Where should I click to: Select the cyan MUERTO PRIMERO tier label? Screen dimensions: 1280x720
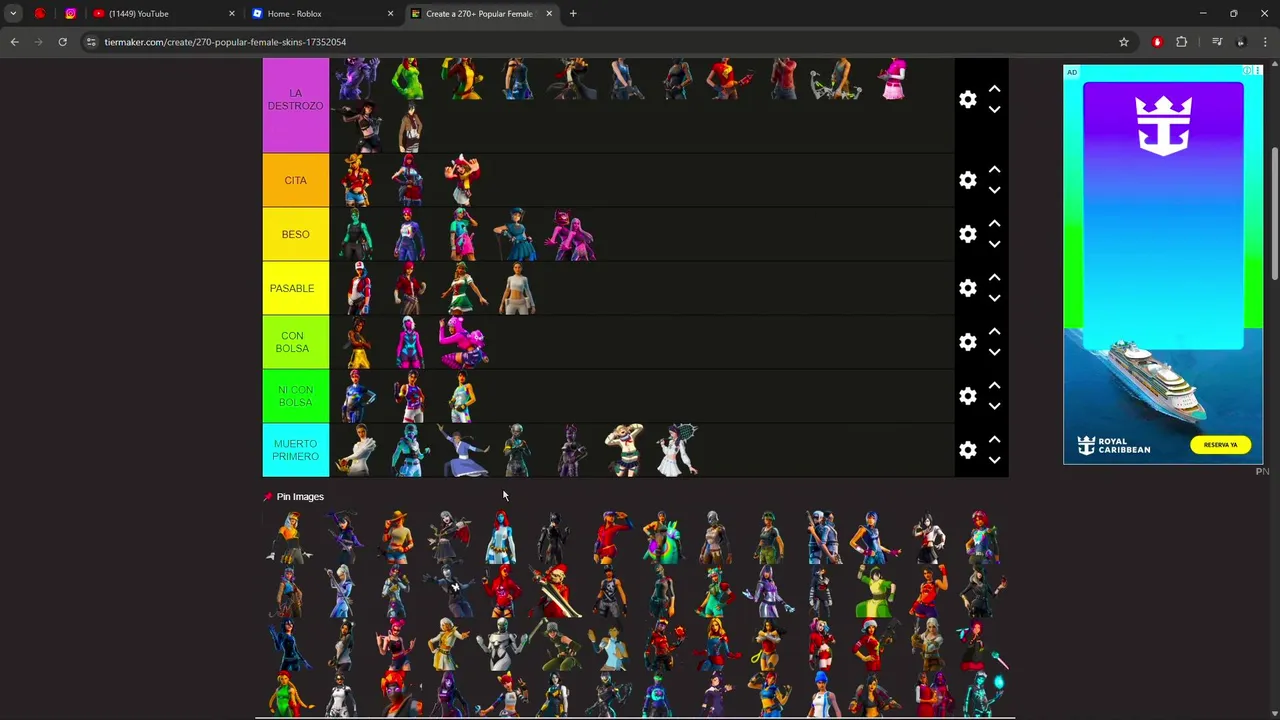pyautogui.click(x=295, y=450)
